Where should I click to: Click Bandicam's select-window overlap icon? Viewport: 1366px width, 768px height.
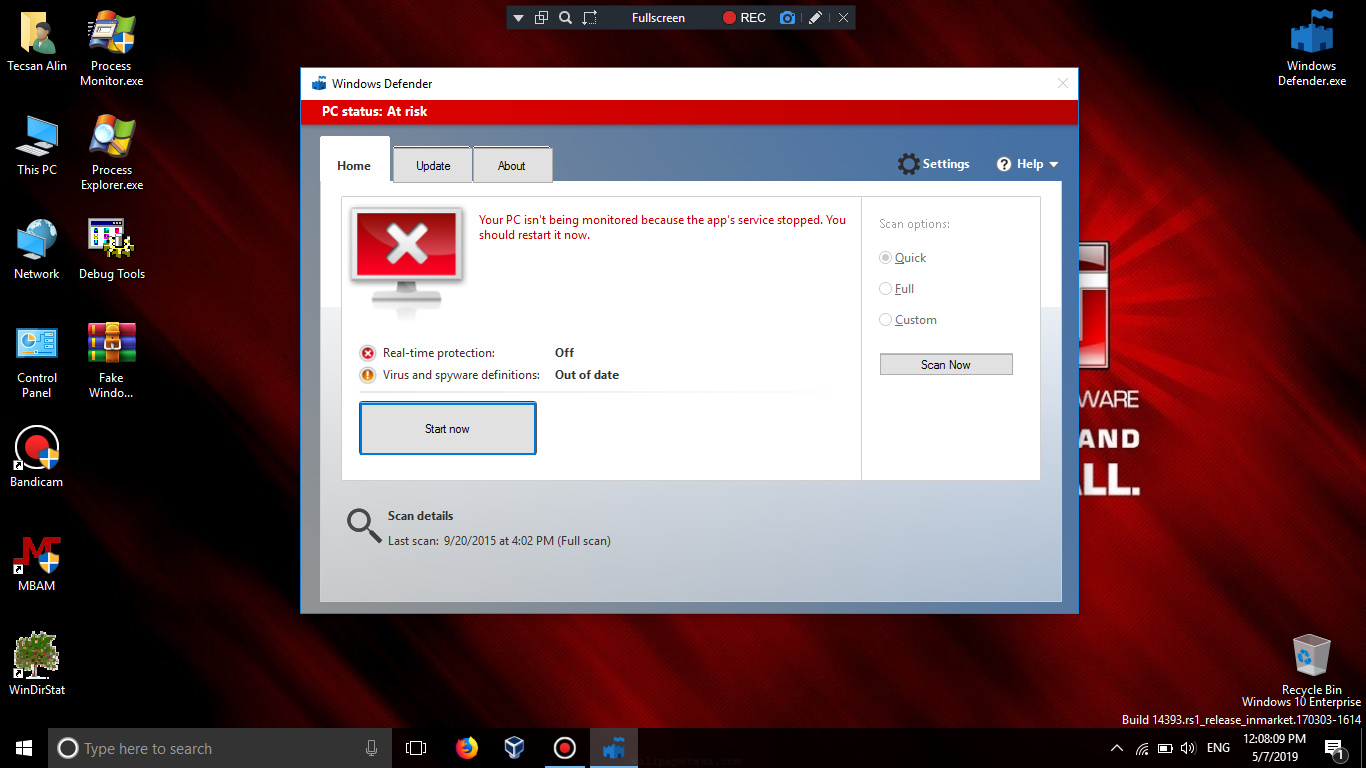point(542,17)
